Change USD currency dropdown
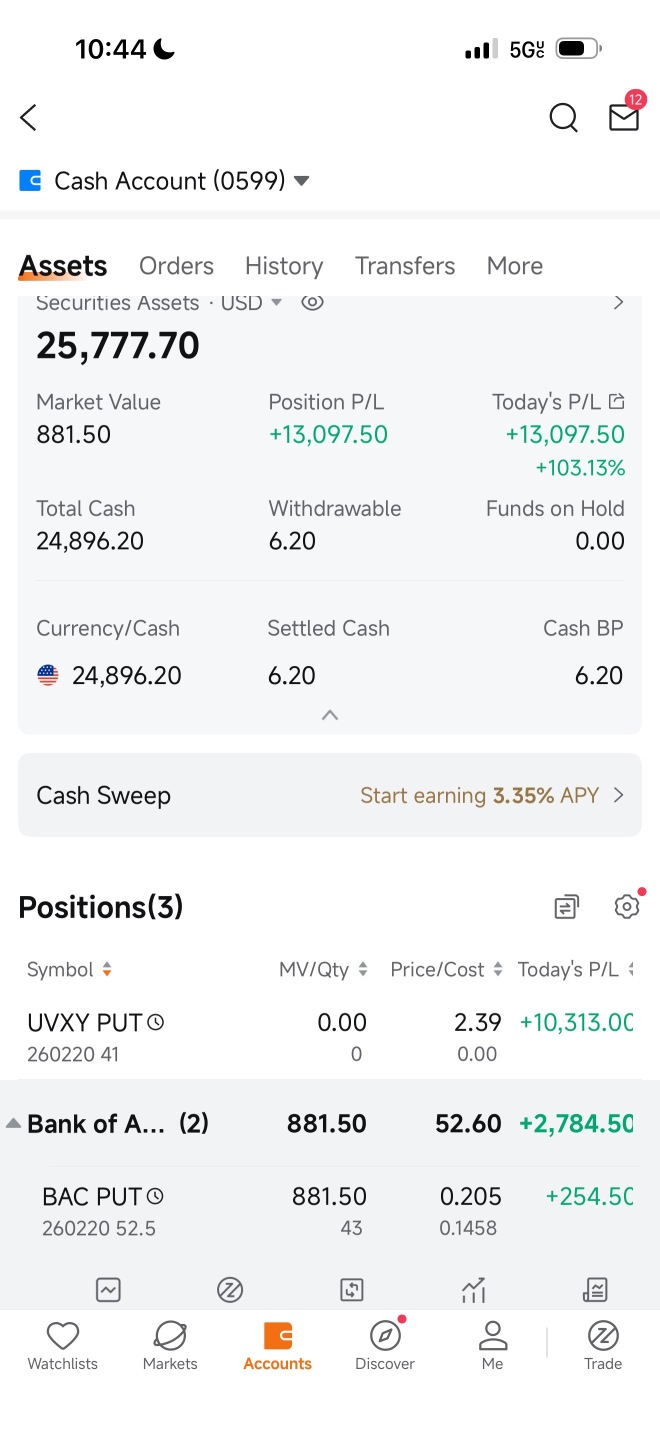 click(x=251, y=302)
